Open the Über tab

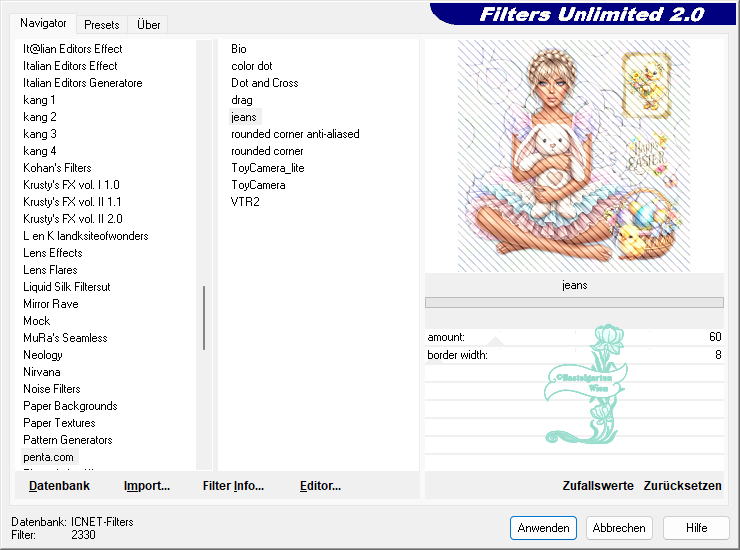(148, 25)
